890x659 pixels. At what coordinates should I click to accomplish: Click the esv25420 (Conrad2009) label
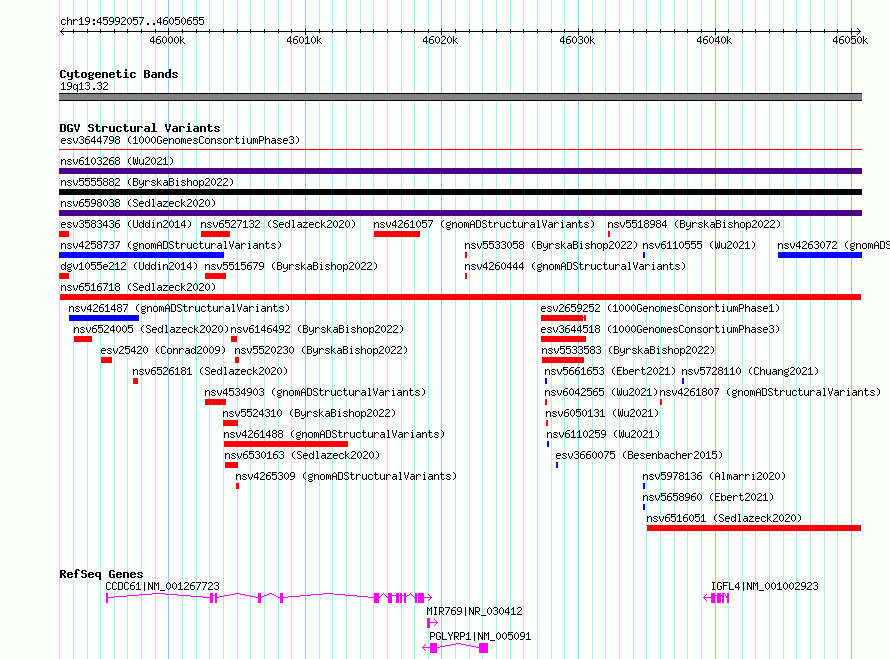click(x=163, y=350)
